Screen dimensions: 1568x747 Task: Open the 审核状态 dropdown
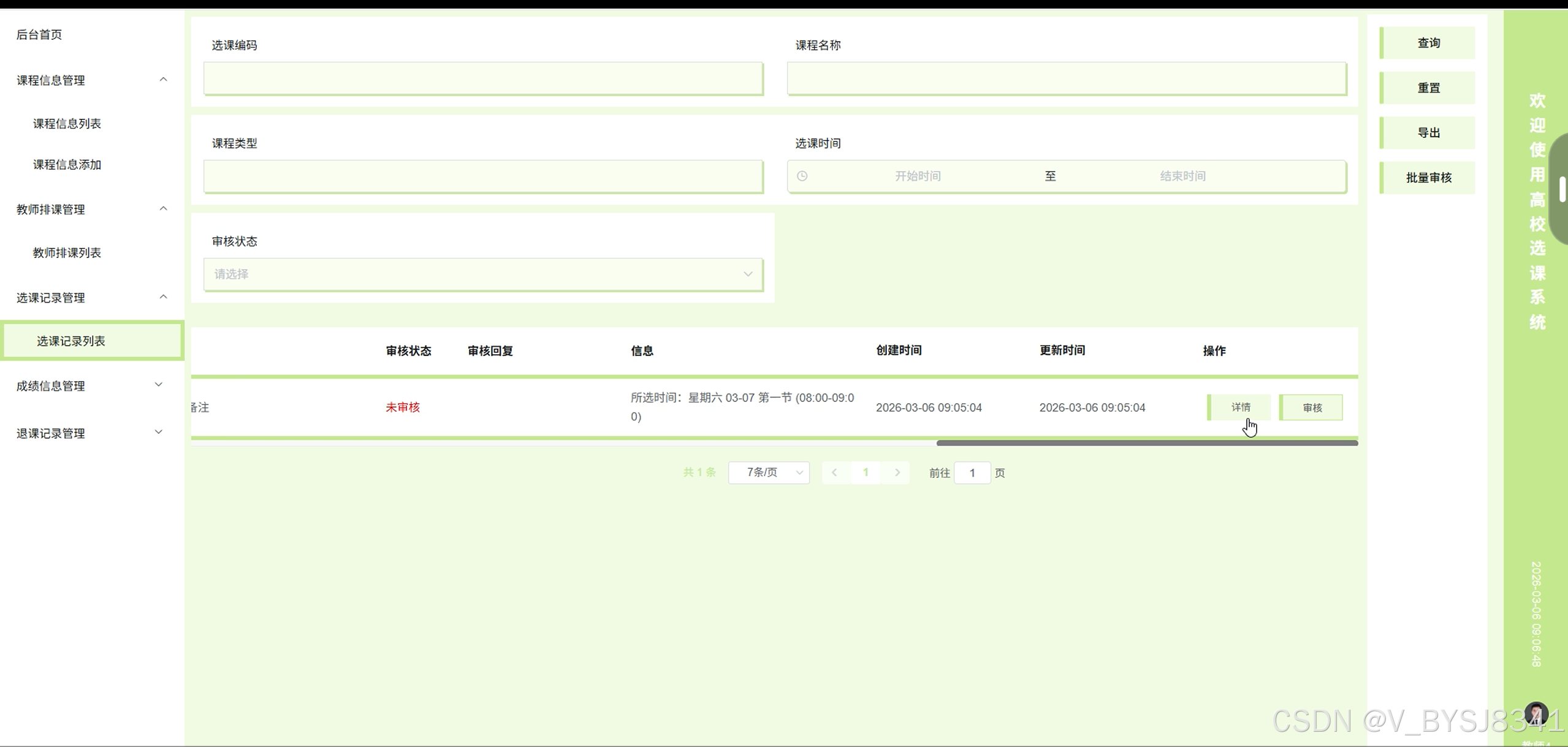click(x=483, y=274)
